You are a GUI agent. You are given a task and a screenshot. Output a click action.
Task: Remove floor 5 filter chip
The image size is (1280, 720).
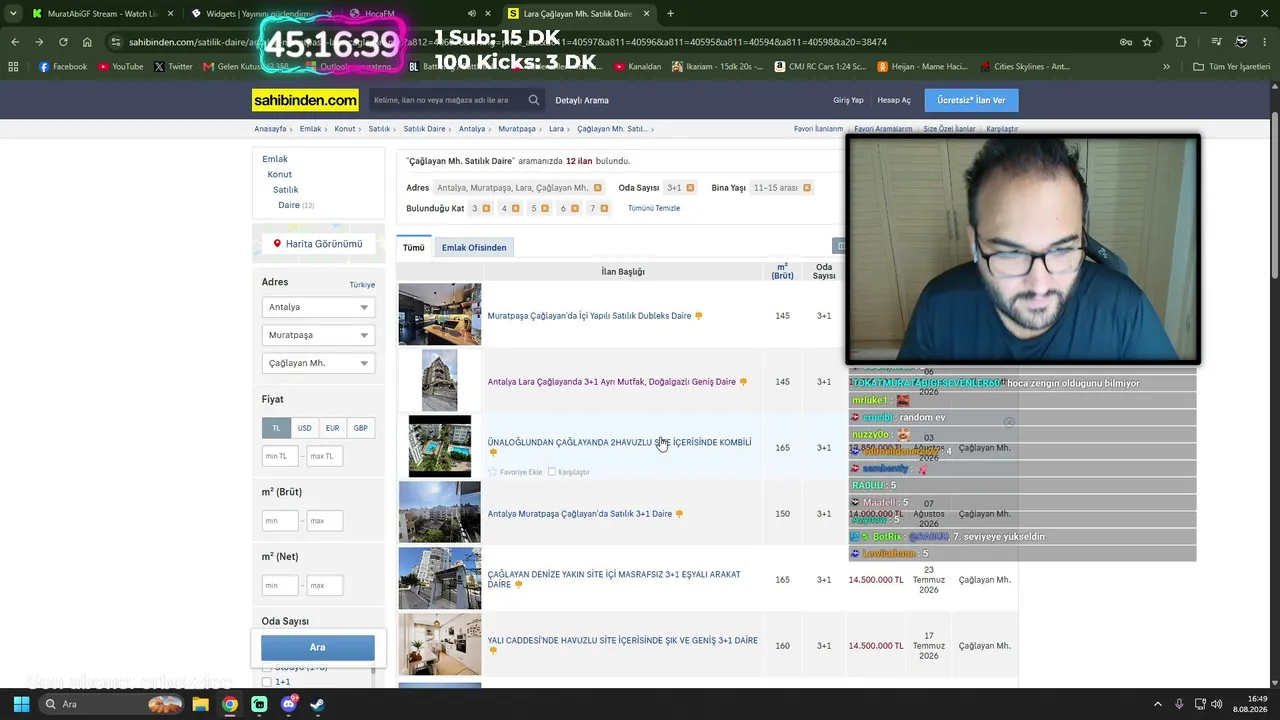pos(545,209)
